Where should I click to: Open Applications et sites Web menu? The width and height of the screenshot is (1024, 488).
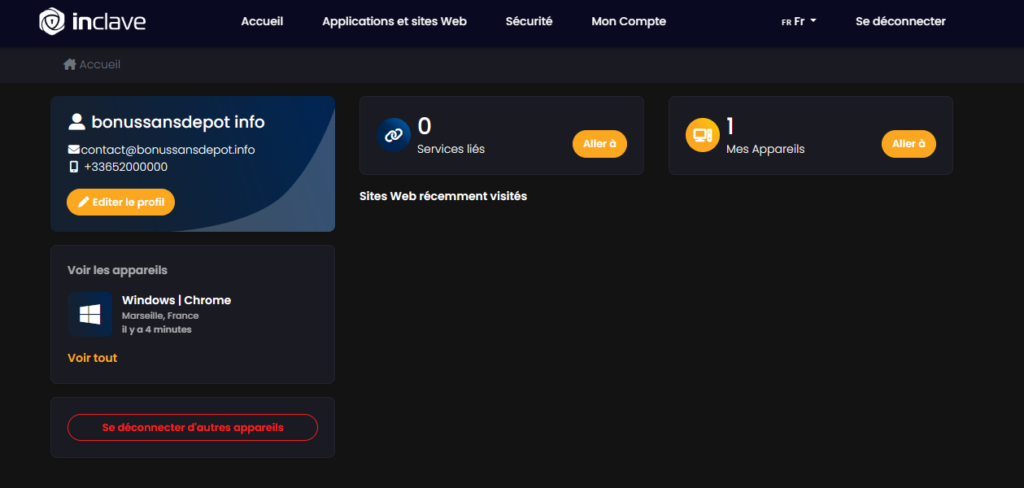coord(394,22)
